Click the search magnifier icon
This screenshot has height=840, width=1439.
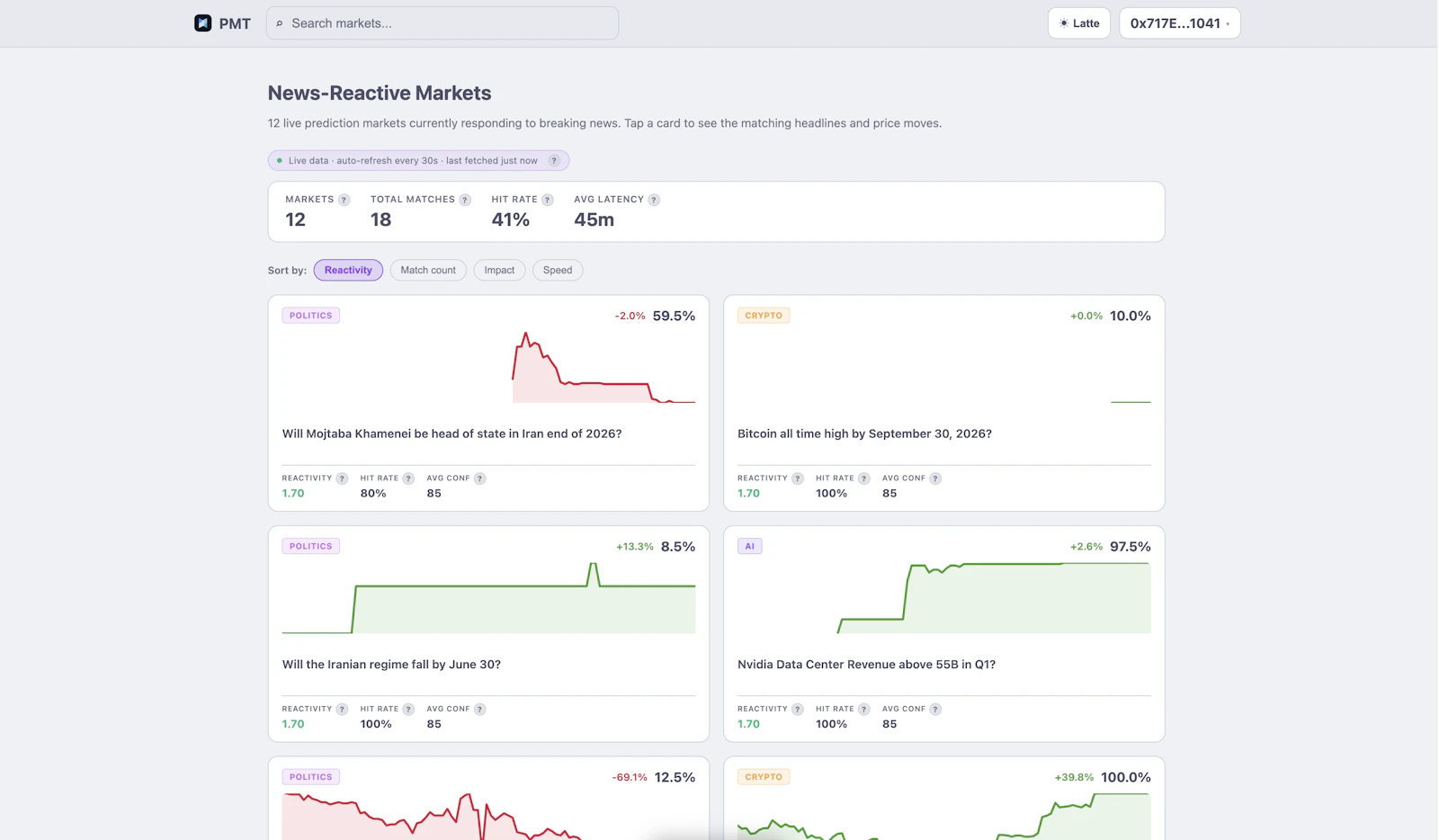pyautogui.click(x=280, y=23)
